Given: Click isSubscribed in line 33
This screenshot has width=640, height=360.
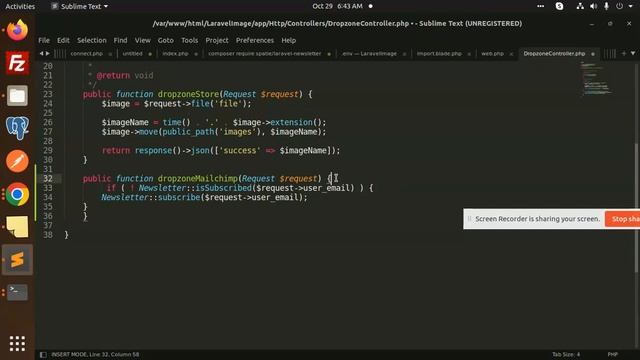Looking at the screenshot, I should (x=224, y=188).
